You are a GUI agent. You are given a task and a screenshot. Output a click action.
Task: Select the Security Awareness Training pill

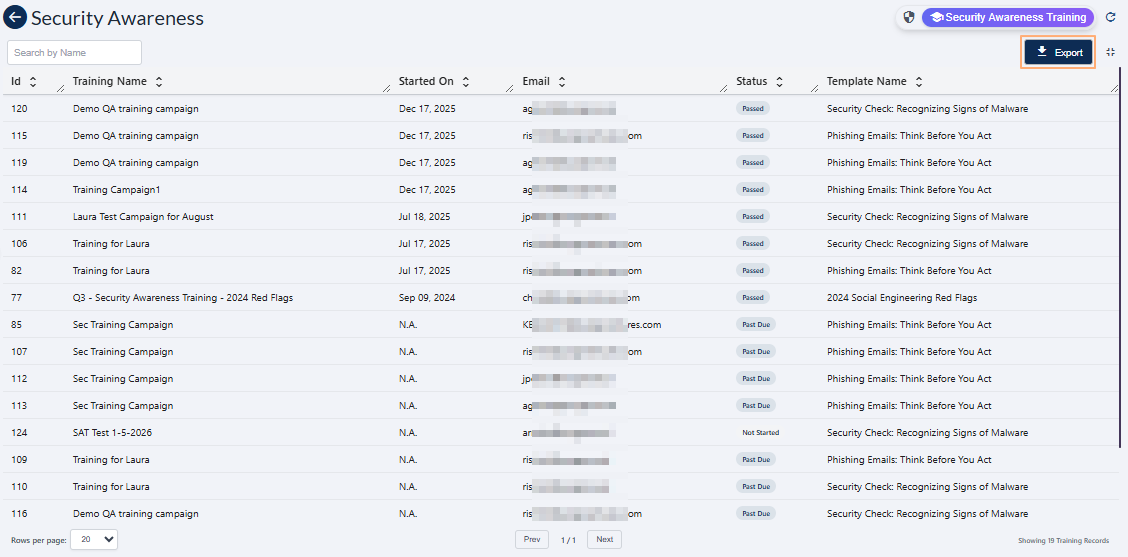point(1007,17)
